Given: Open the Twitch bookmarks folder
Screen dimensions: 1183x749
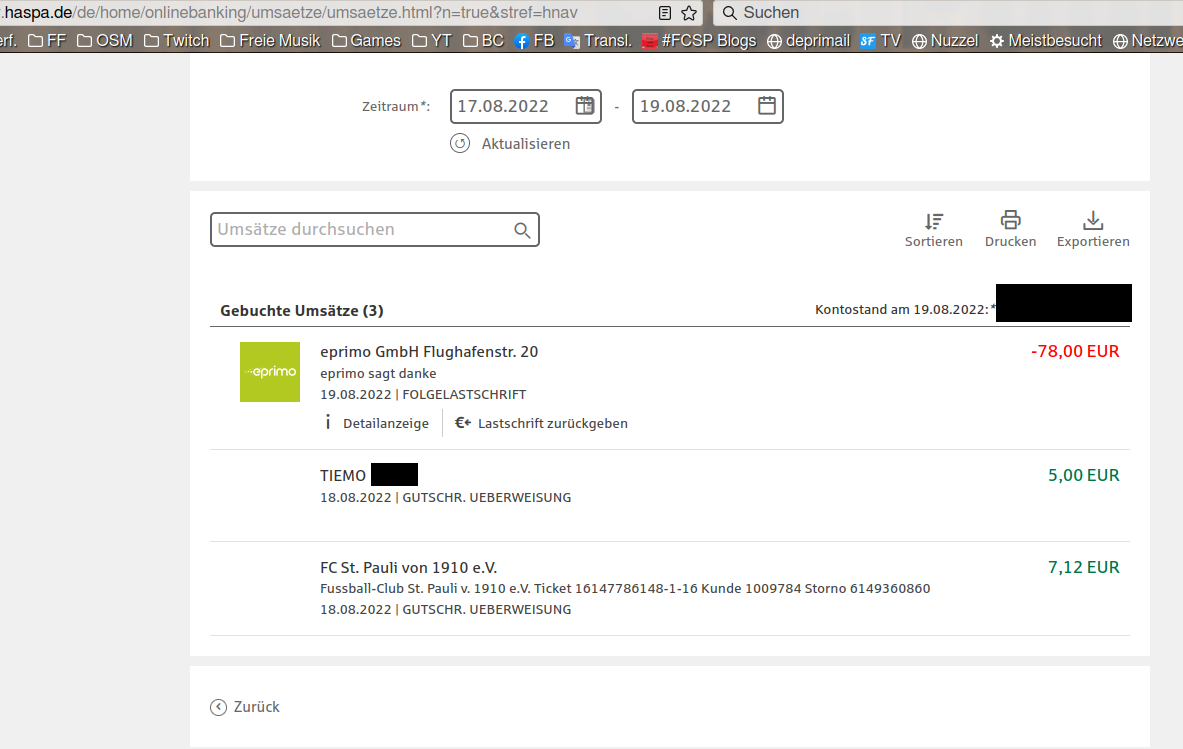Looking at the screenshot, I should [177, 41].
